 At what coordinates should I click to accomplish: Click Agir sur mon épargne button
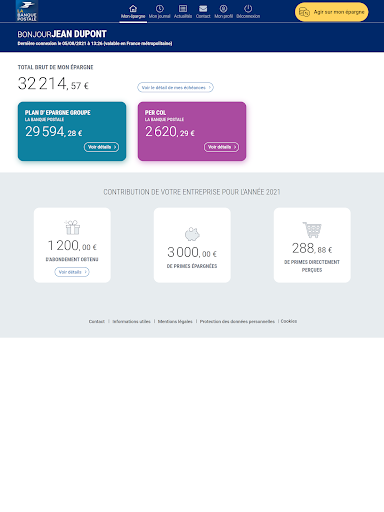[332, 12]
